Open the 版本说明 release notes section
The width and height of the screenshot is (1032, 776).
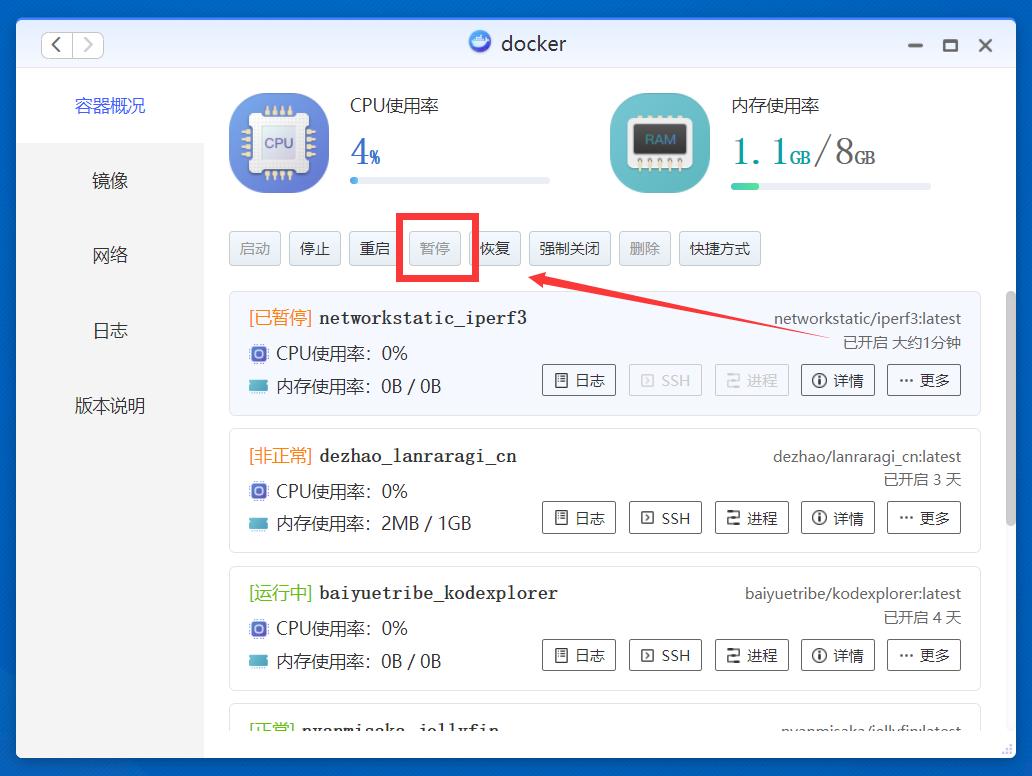[110, 406]
